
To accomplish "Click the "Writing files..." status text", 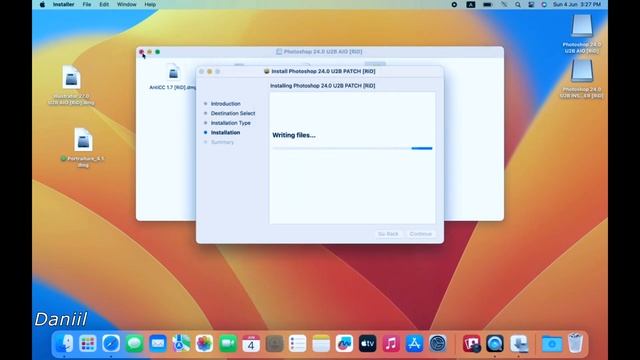I will pos(294,135).
